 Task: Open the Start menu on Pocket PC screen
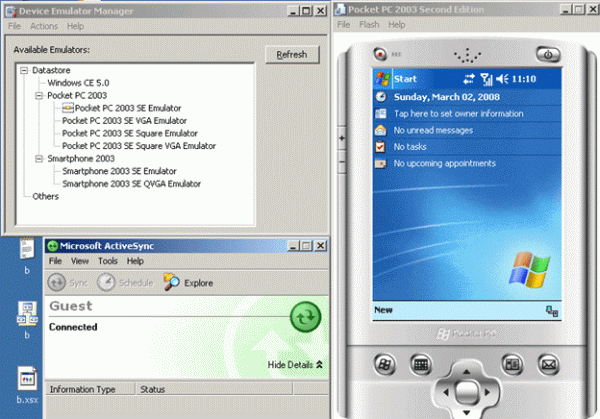pos(396,79)
